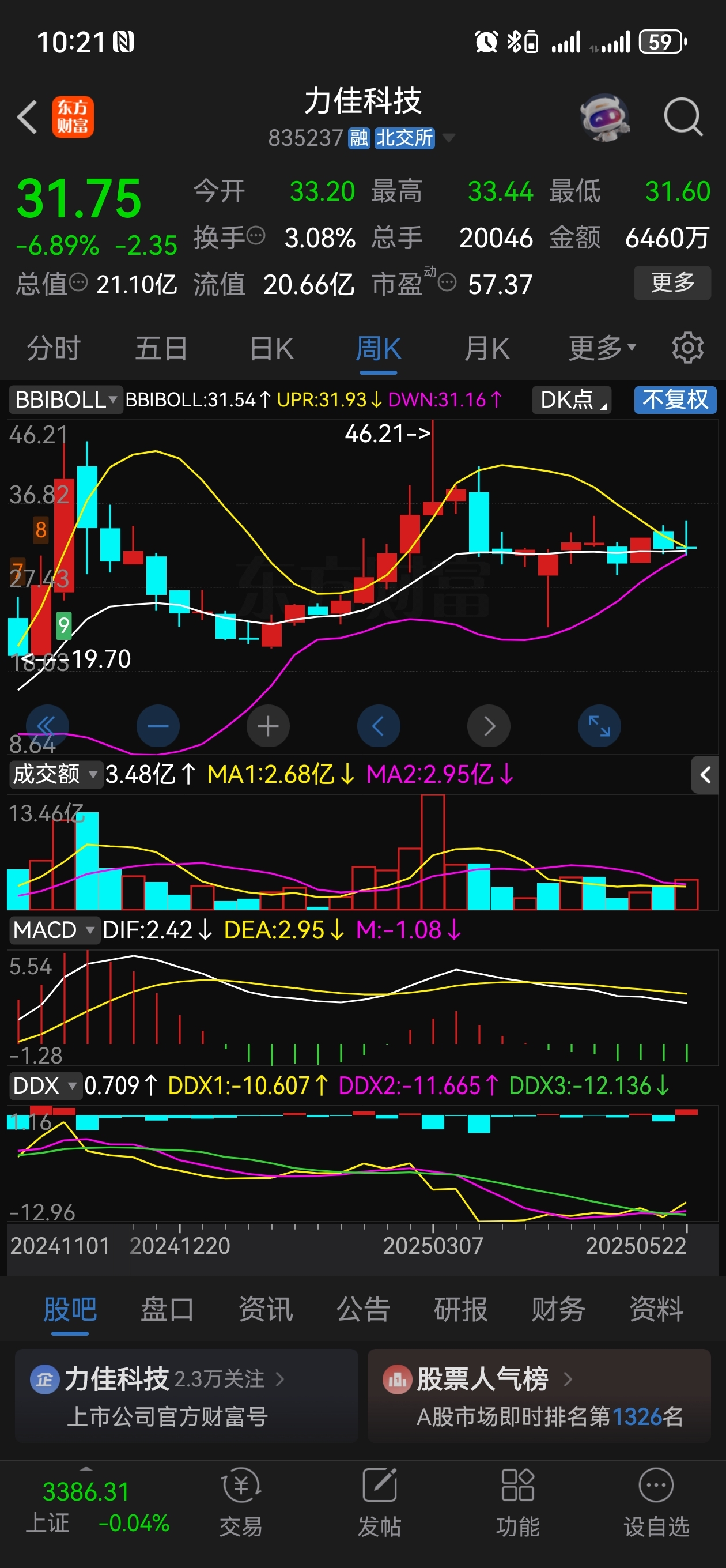Open the robot assistant avatar
Image resolution: width=726 pixels, height=1568 pixels.
point(604,117)
